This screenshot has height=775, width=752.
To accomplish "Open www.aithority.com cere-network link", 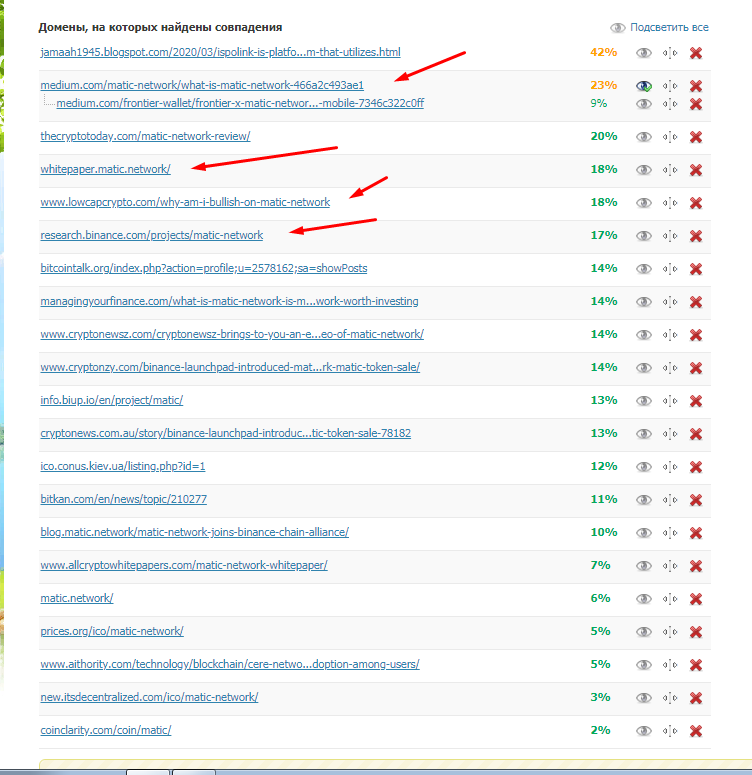I will click(x=230, y=664).
